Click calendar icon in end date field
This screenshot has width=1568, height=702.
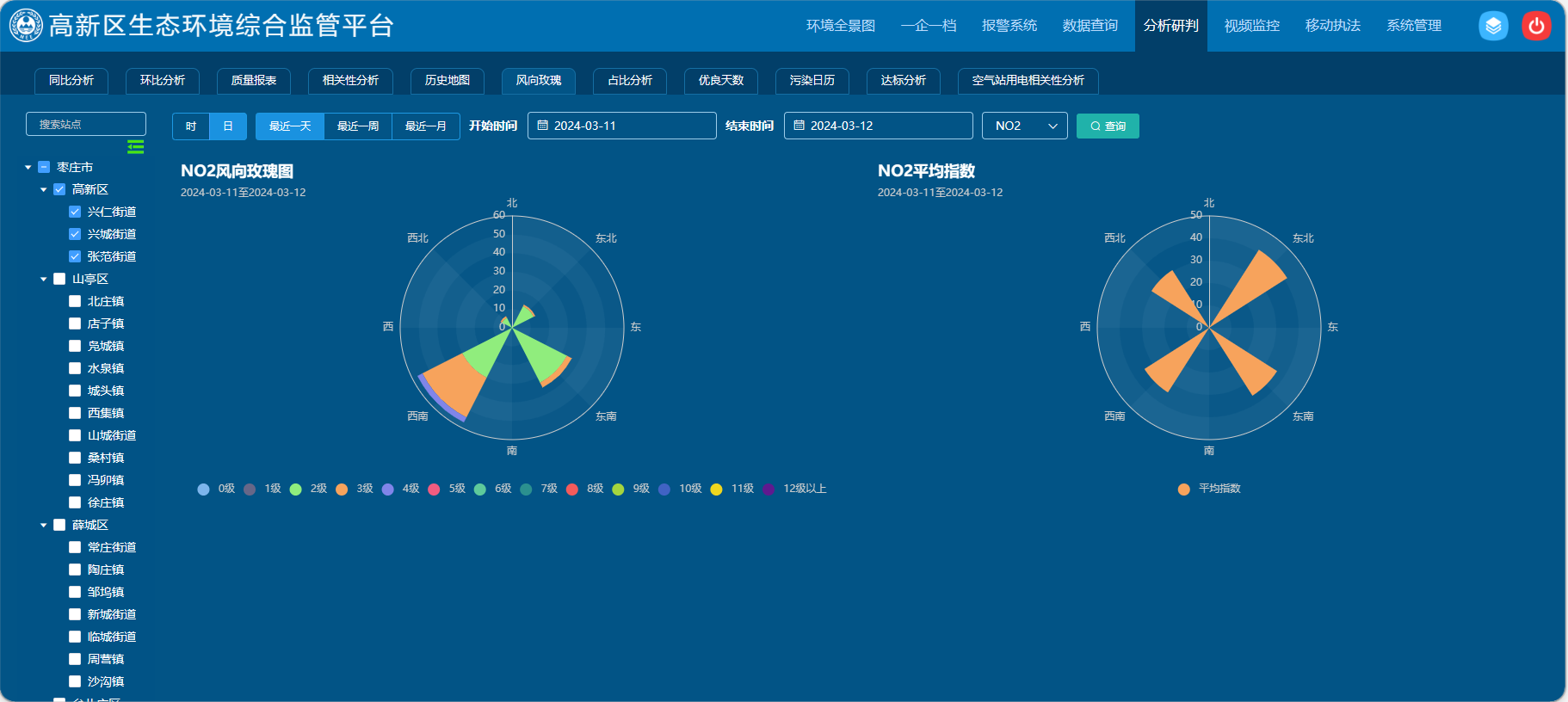(x=799, y=126)
